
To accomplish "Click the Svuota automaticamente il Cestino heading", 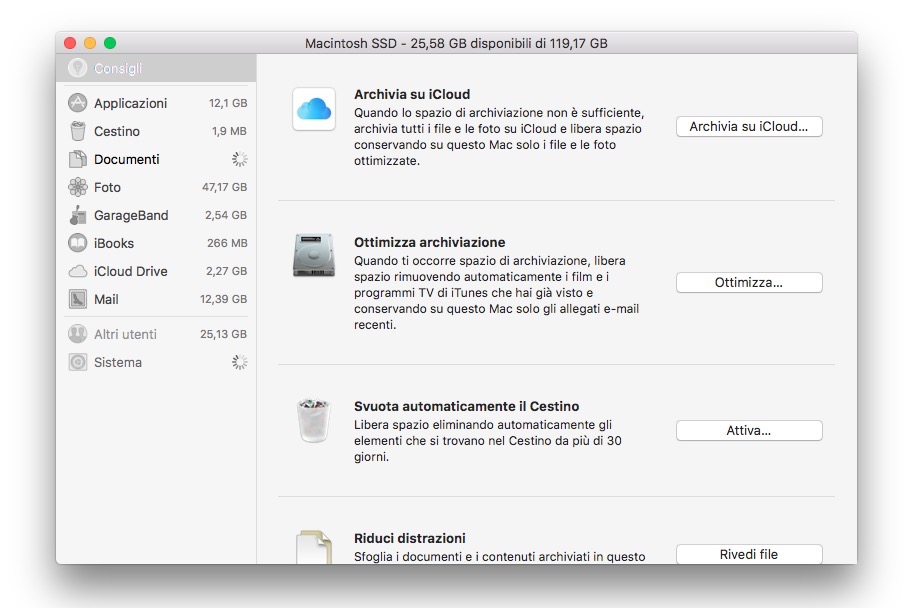I will (466, 406).
